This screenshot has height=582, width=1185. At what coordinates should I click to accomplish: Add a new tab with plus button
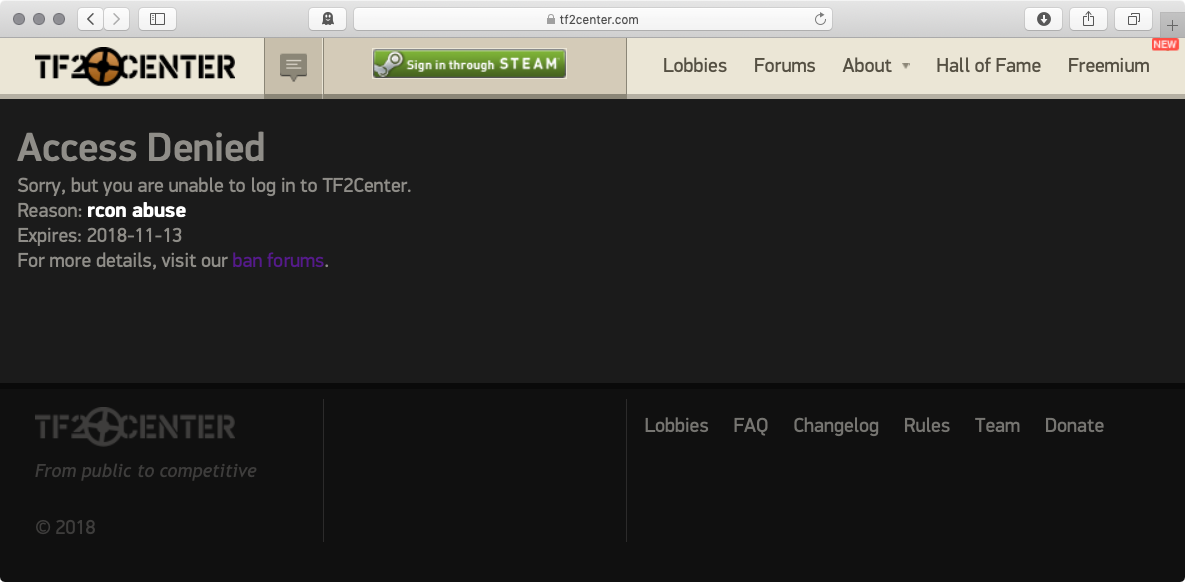[x=1172, y=25]
